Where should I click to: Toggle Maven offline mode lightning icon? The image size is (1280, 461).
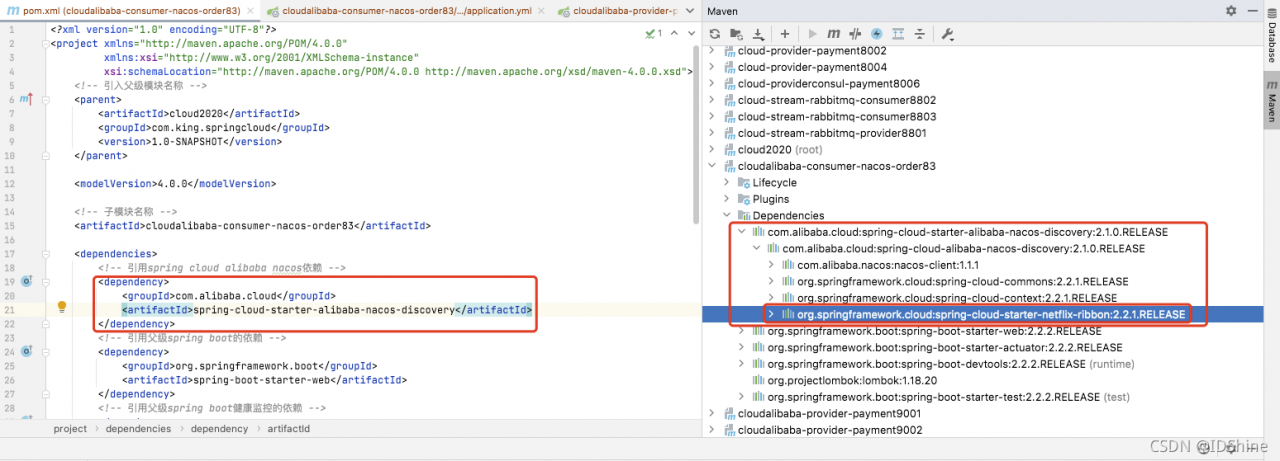pos(876,34)
